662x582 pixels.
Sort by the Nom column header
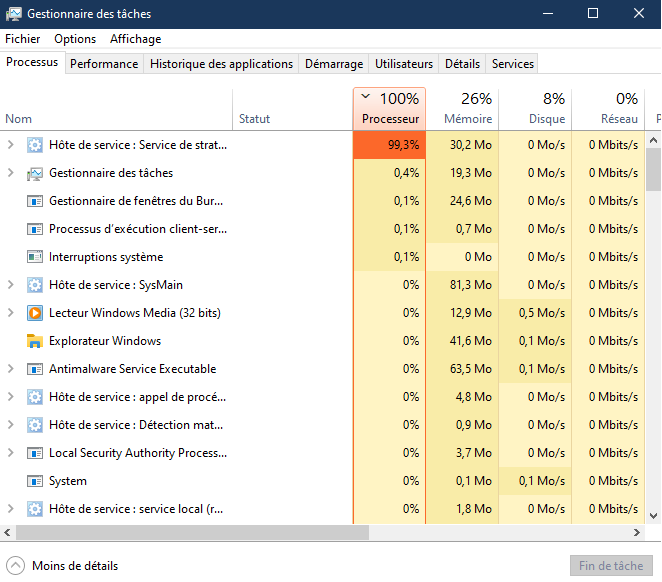click(116, 109)
